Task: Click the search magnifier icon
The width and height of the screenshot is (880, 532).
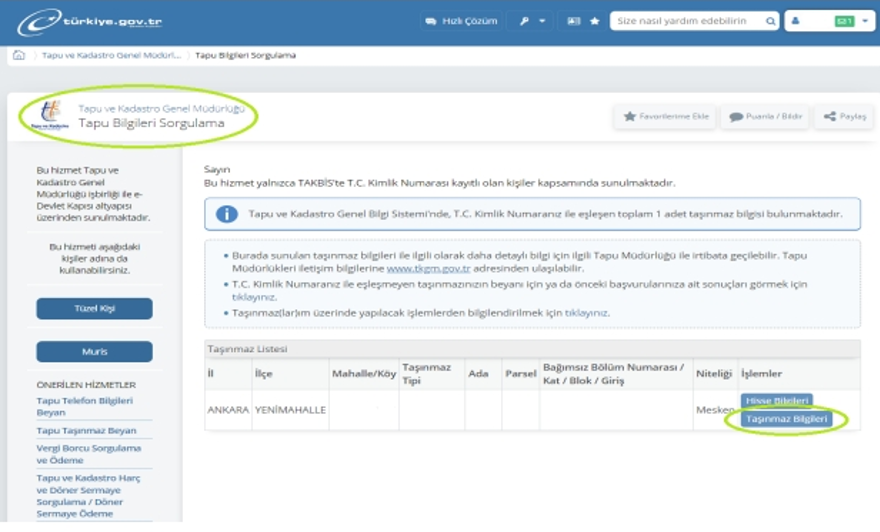Action: [x=770, y=21]
